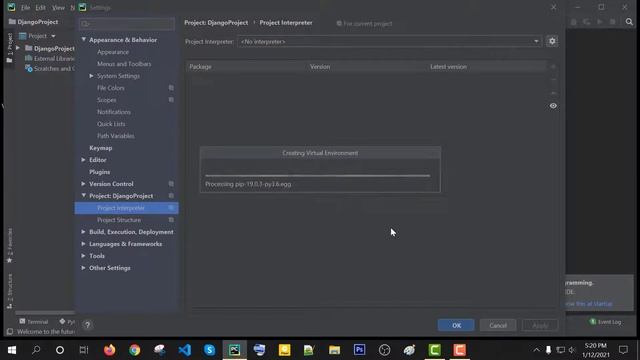Open Windows notification center icon
640x360 pixels.
pos(623,350)
